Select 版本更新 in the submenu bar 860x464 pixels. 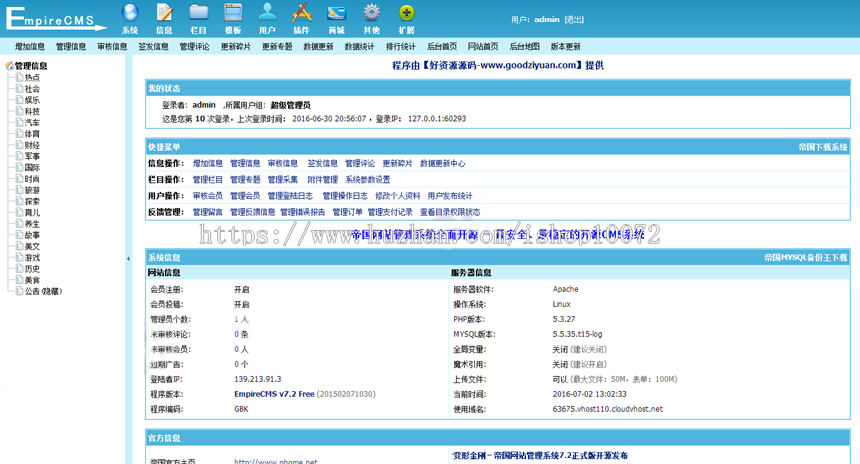565,47
